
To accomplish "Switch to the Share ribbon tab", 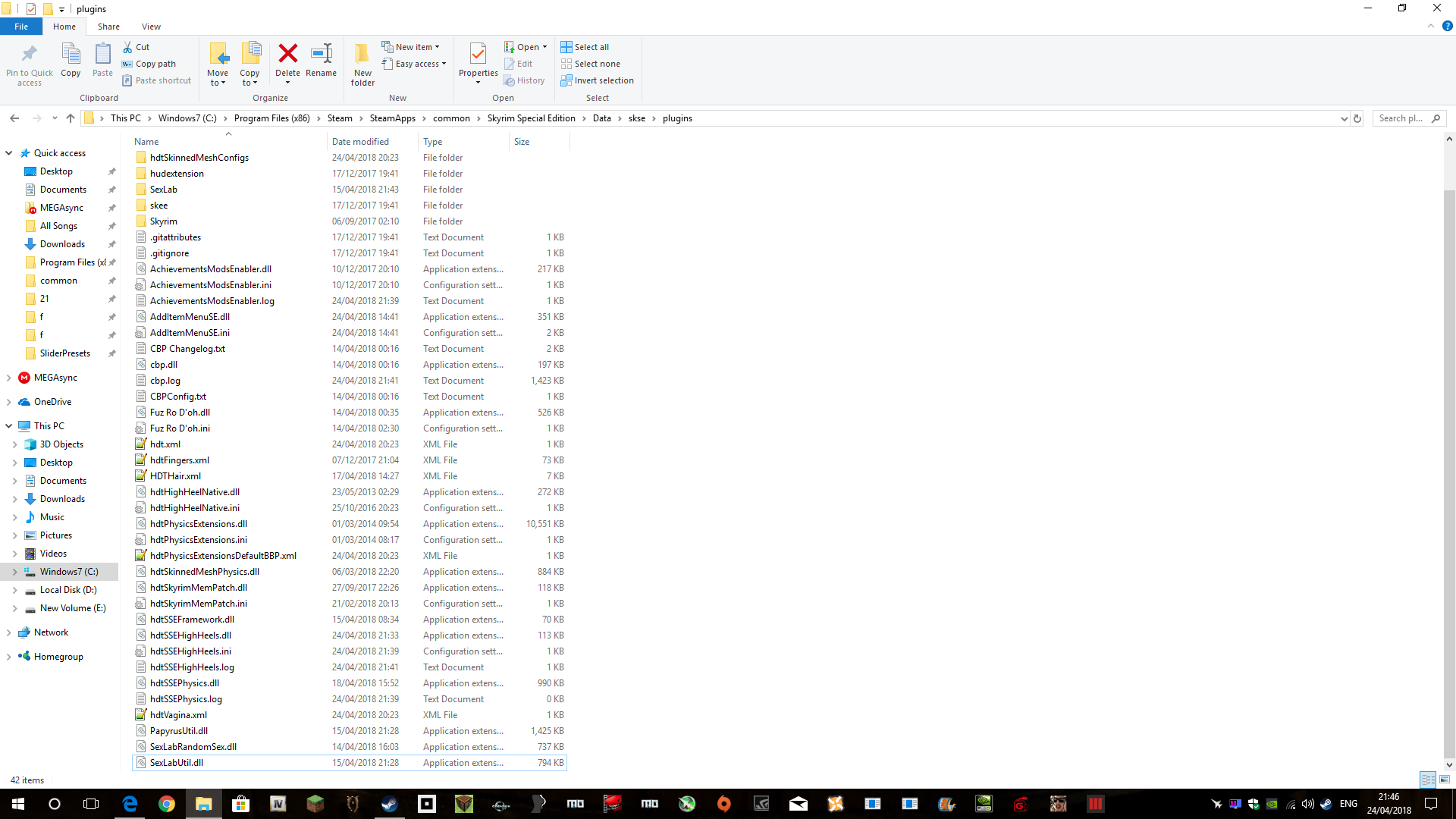I will tap(108, 27).
